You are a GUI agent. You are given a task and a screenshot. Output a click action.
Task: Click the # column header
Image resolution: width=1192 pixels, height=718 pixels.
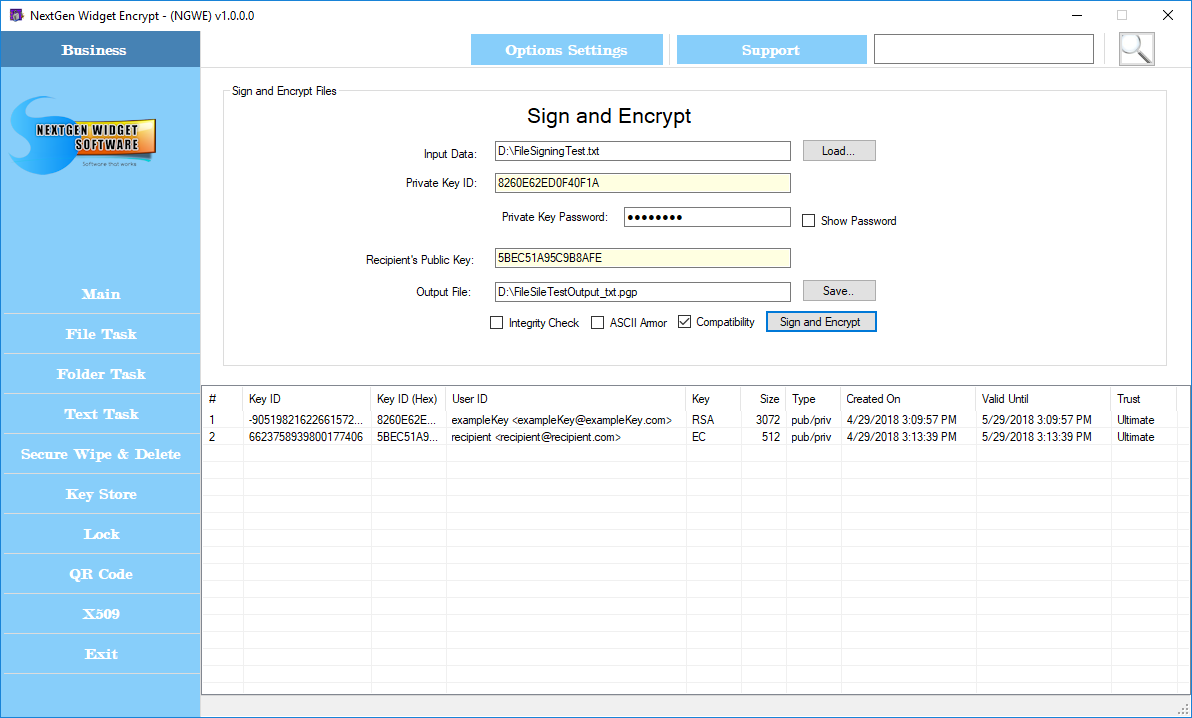tap(223, 399)
